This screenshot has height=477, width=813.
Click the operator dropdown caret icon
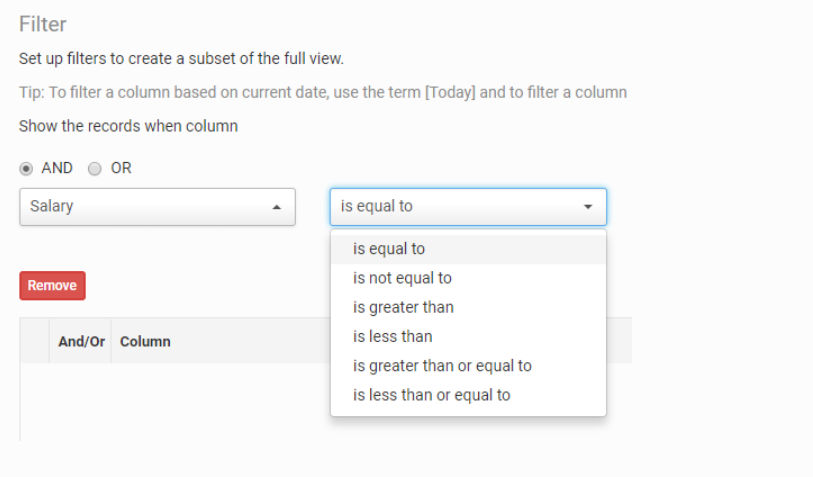point(587,207)
